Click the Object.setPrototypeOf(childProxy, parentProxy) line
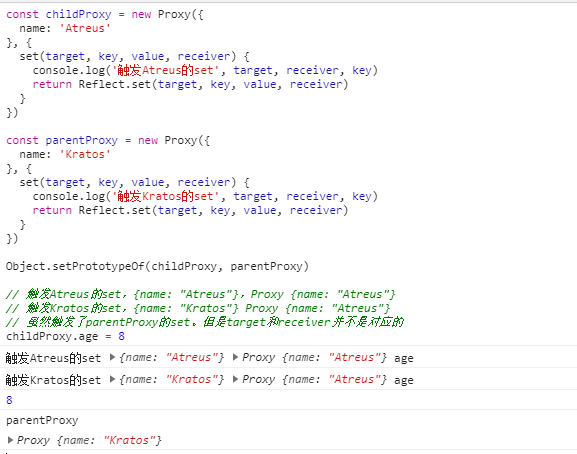The image size is (577, 454). 157,266
